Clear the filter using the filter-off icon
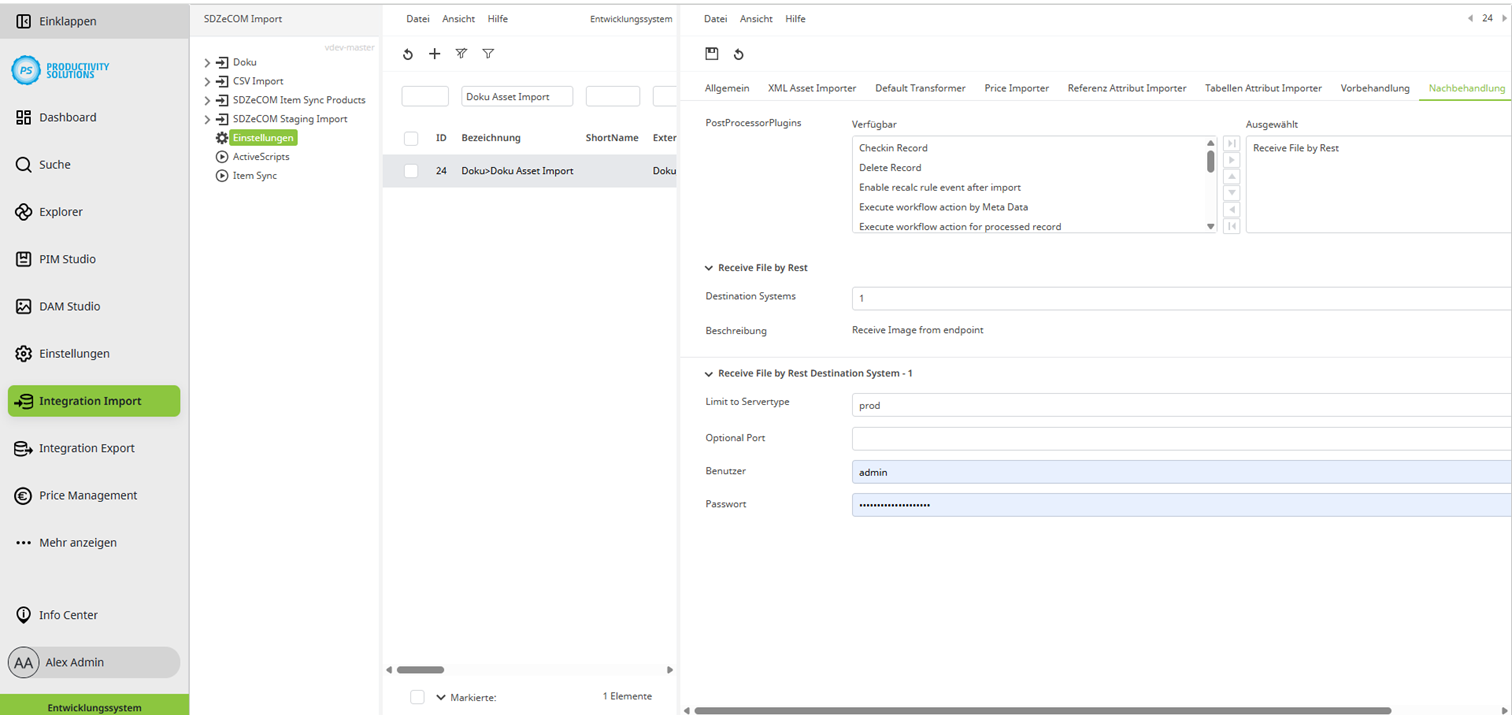This screenshot has width=1512, height=715. point(461,54)
